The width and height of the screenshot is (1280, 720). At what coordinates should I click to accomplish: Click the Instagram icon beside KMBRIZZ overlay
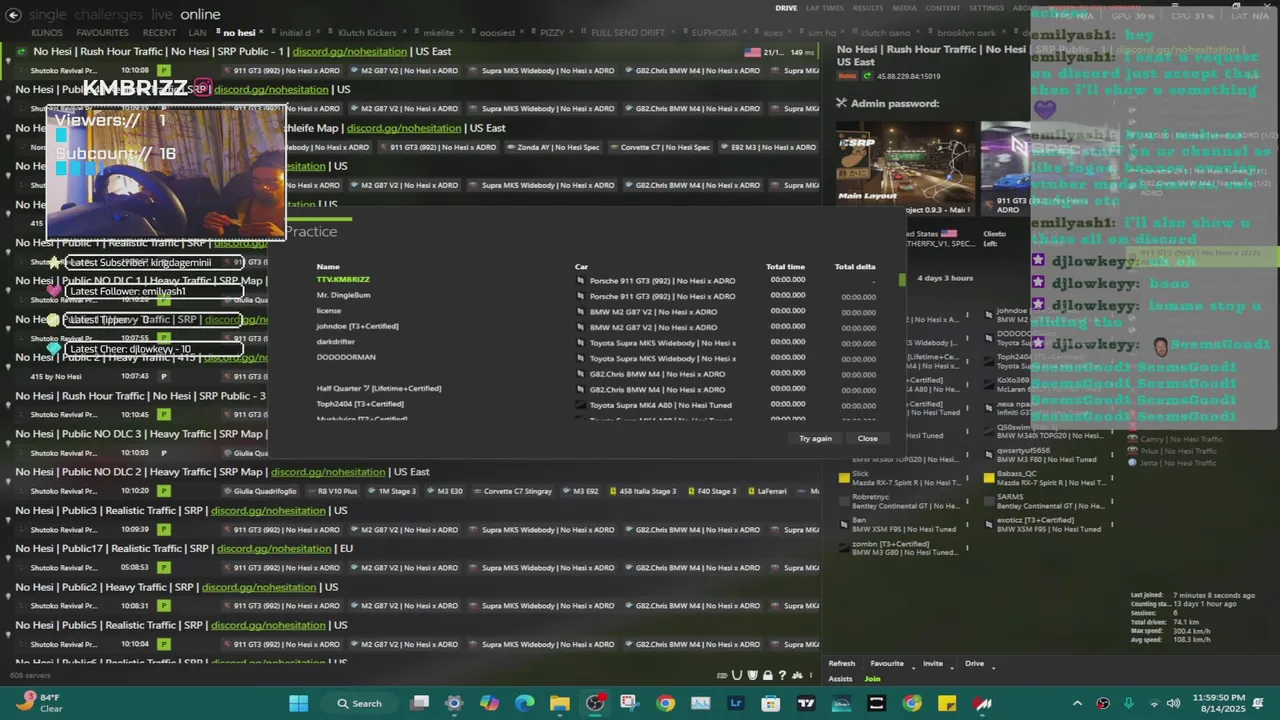coord(203,88)
